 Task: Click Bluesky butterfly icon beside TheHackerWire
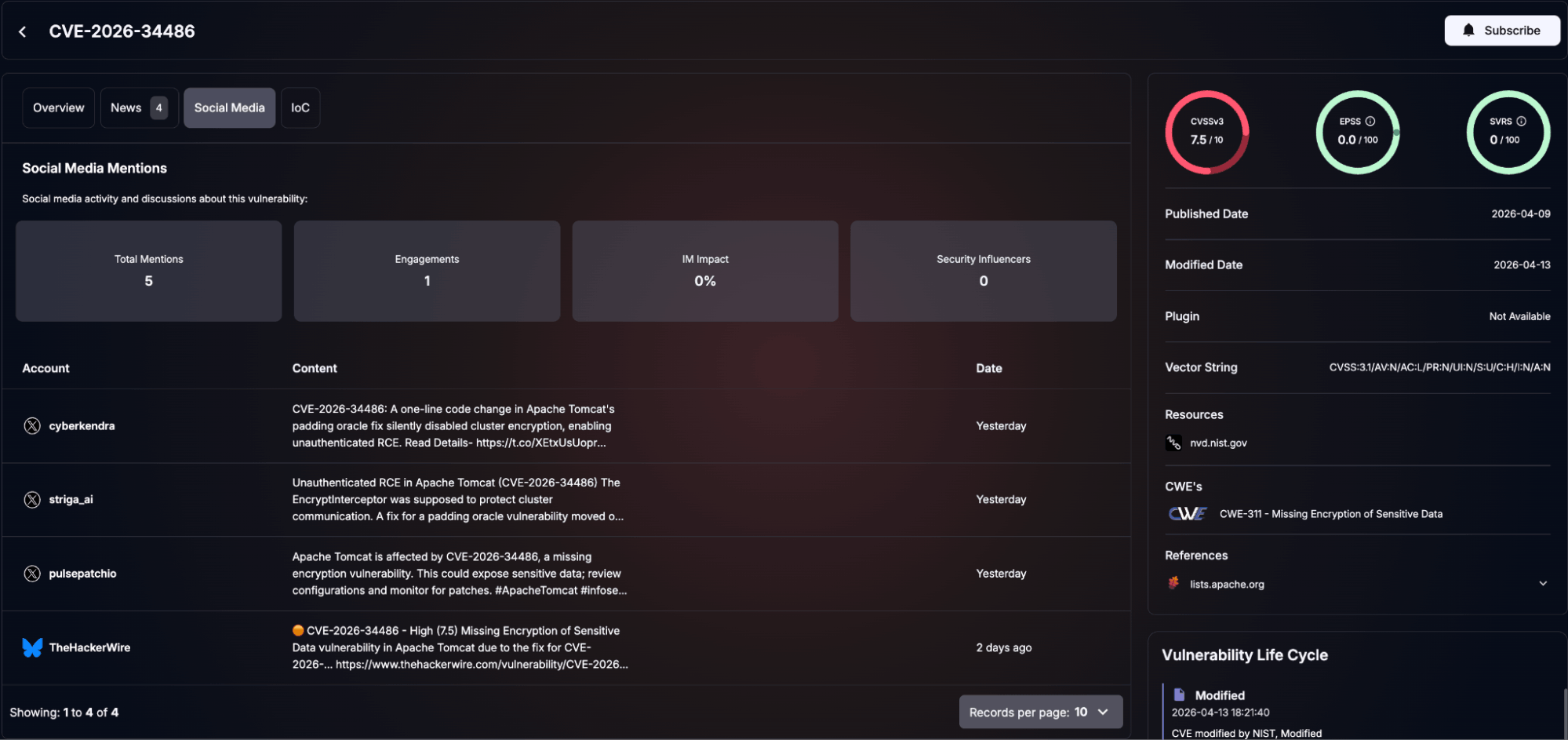(x=32, y=647)
